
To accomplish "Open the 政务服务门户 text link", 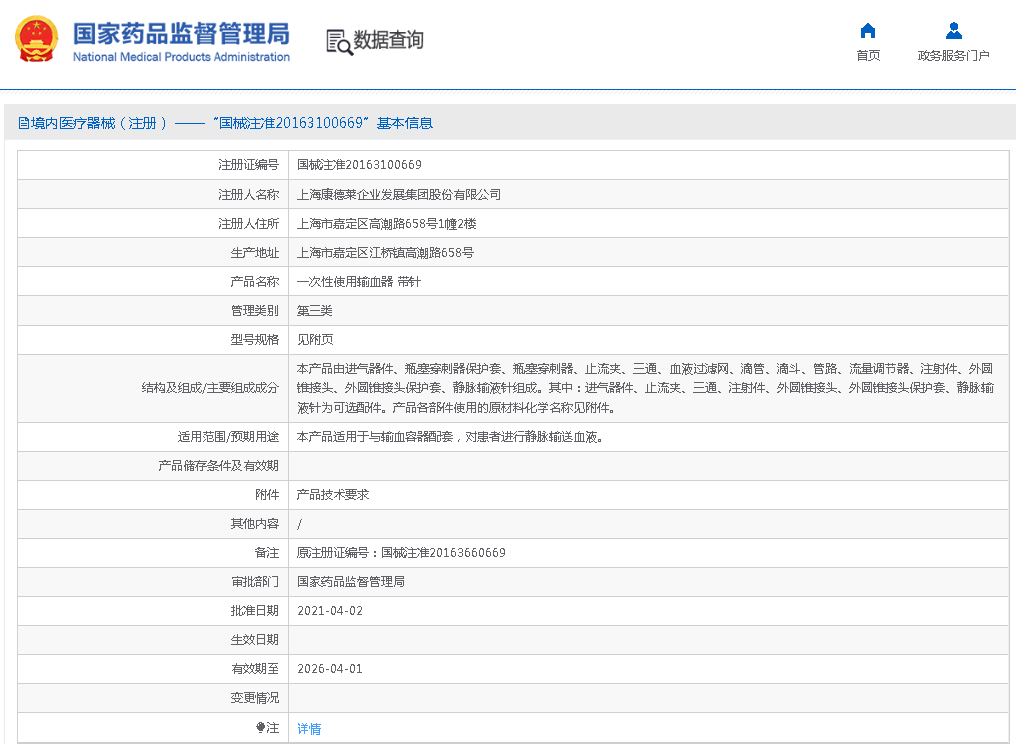I will (953, 56).
